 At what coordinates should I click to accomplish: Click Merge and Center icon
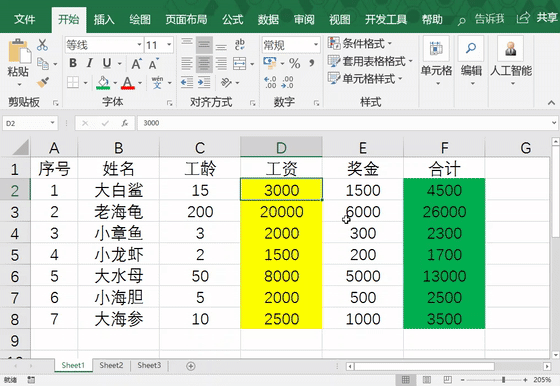point(239,64)
